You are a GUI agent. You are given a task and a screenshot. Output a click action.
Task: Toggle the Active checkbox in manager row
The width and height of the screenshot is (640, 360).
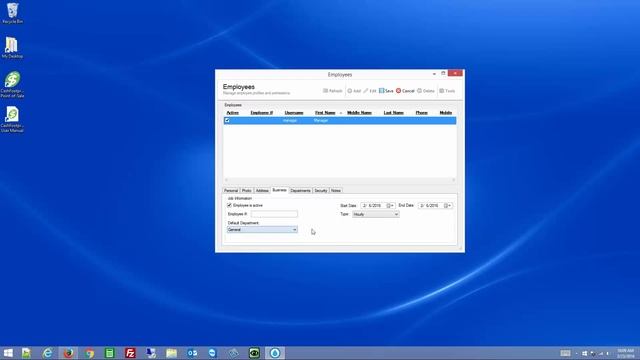[227, 120]
